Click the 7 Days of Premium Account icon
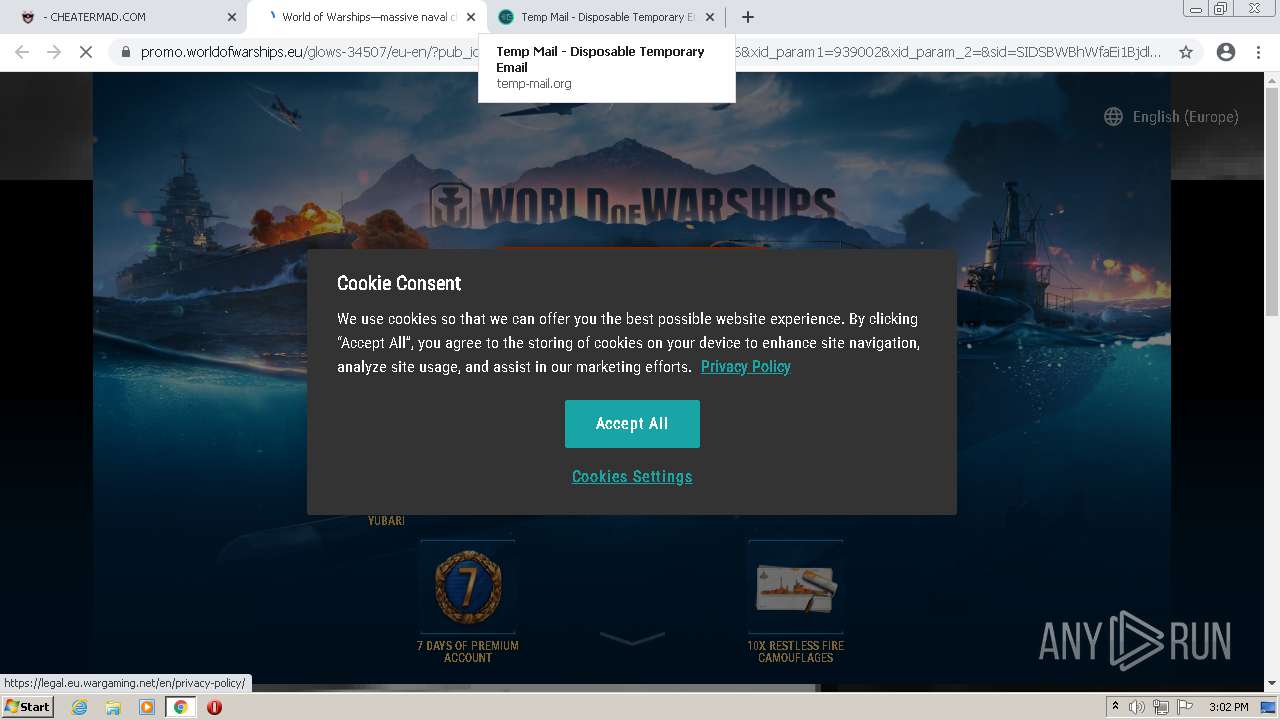The image size is (1280, 720). tap(468, 587)
